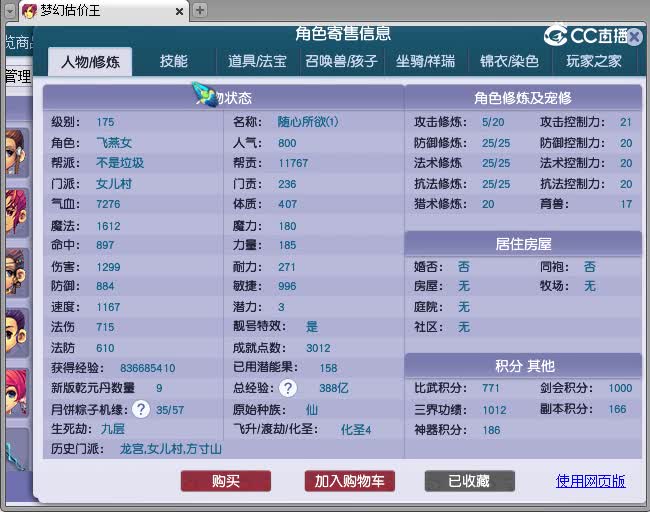Click the 加入购物车 button

tap(349, 481)
